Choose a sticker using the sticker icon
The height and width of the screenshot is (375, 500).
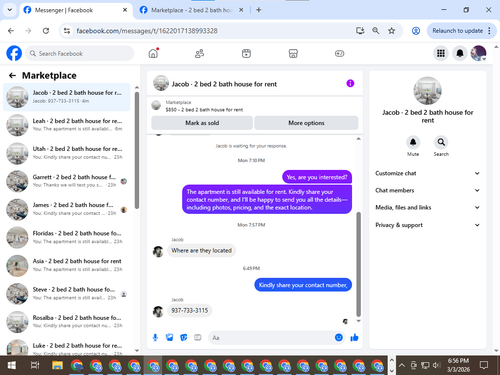click(184, 338)
